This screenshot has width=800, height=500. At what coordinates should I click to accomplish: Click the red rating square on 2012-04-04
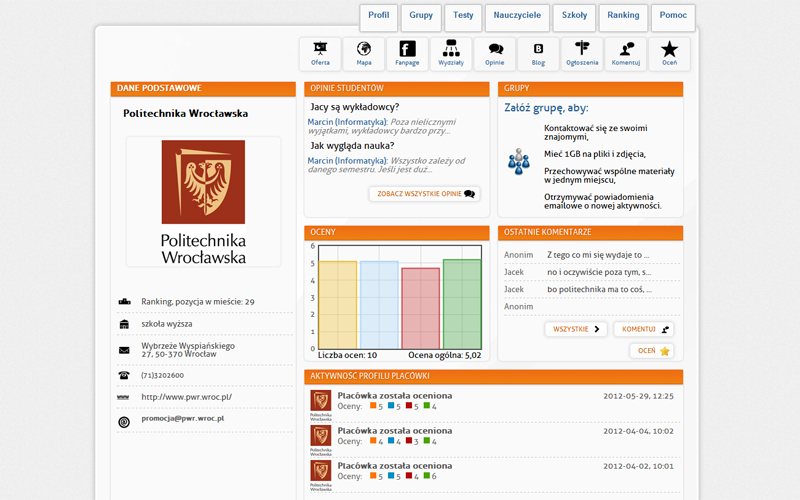pyautogui.click(x=409, y=440)
